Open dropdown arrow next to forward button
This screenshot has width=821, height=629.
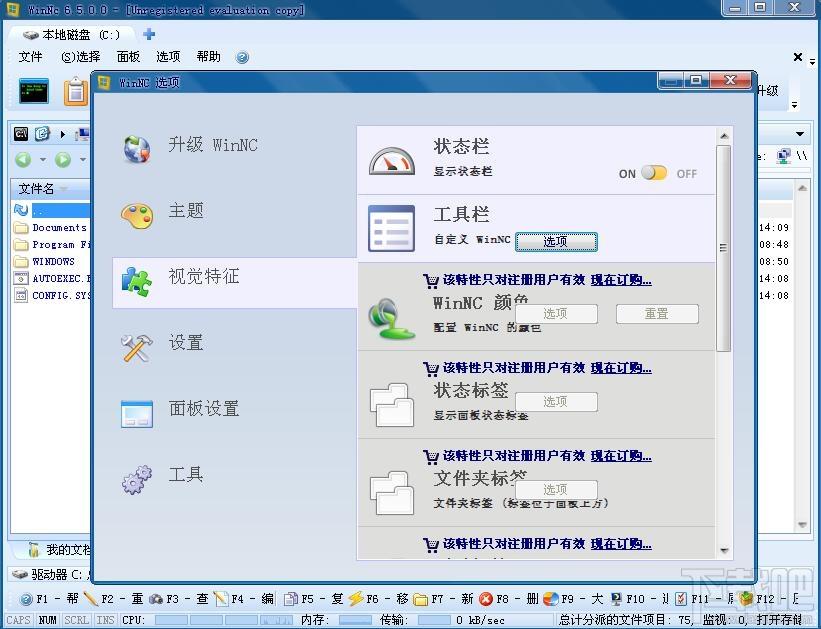click(x=83, y=159)
